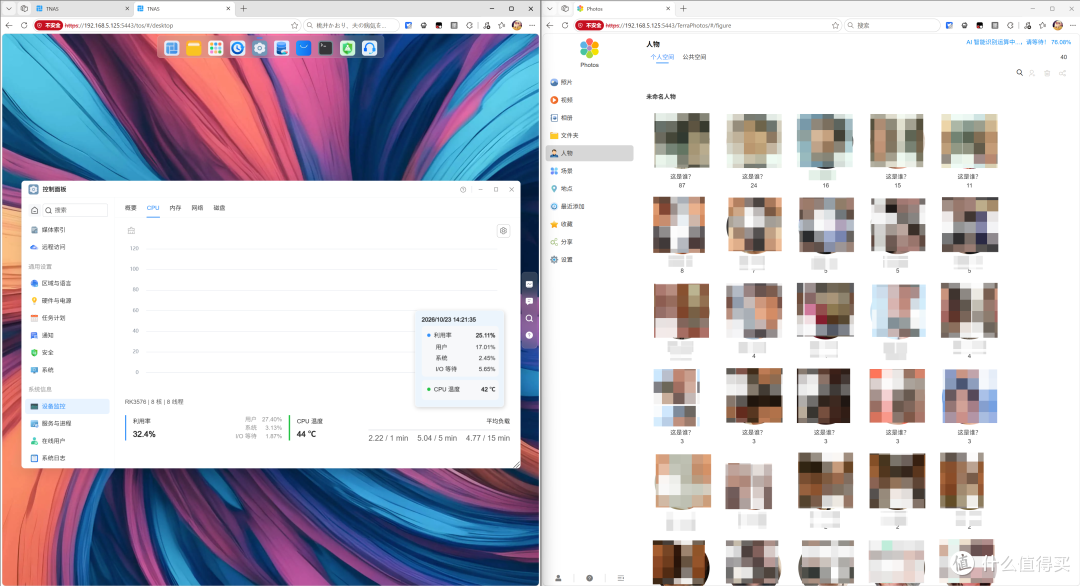The width and height of the screenshot is (1080, 586).
Task: Open the storage database icon in the TNAS dock
Action: [282, 48]
